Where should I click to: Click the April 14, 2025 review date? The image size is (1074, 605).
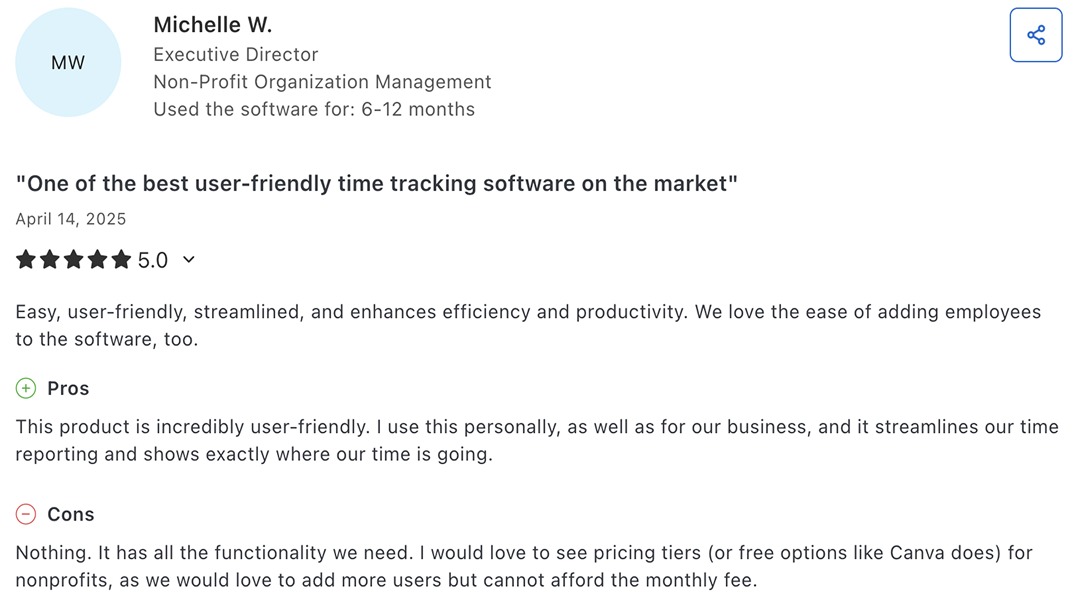click(x=71, y=219)
